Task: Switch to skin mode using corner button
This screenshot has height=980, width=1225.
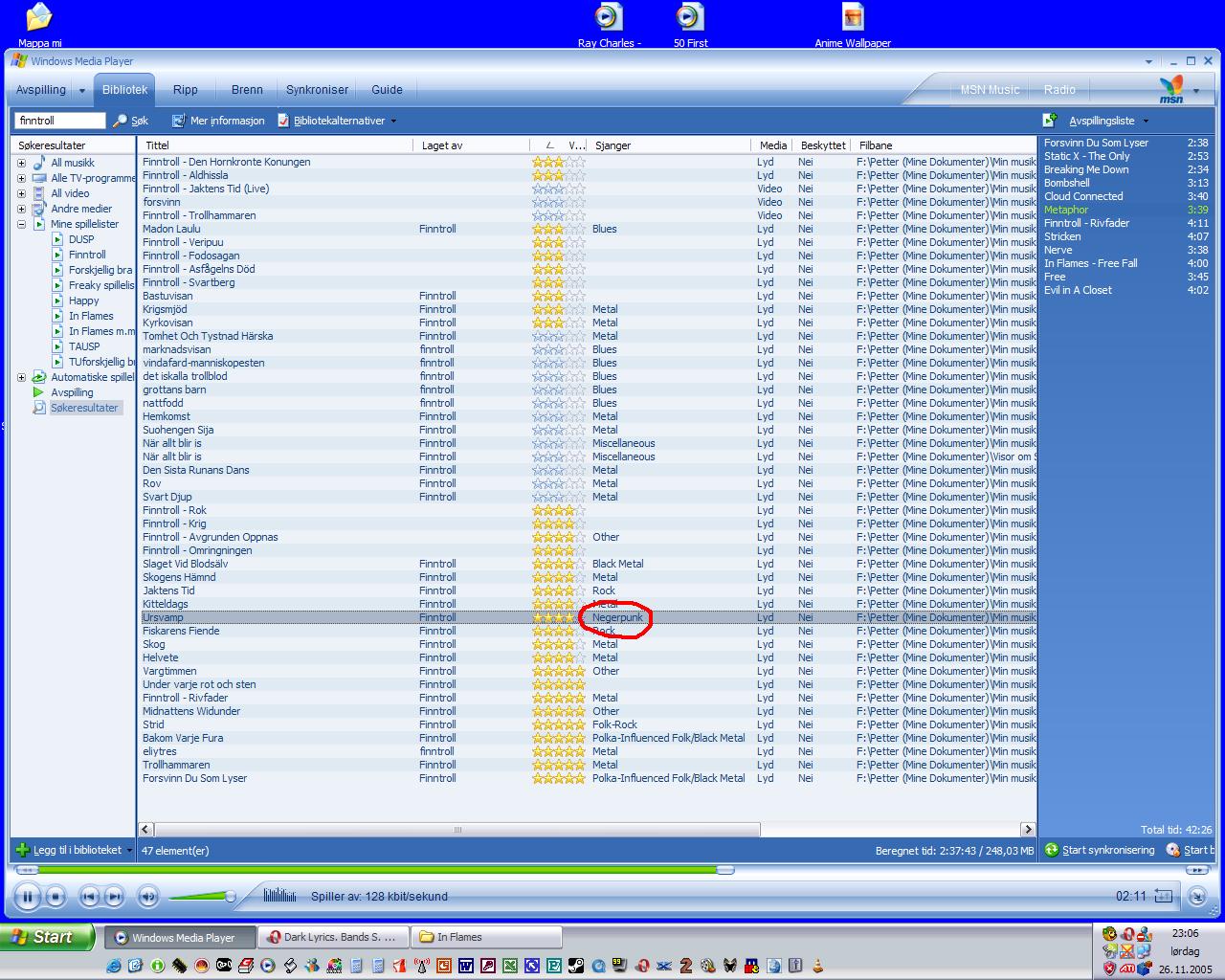Action: (1197, 897)
